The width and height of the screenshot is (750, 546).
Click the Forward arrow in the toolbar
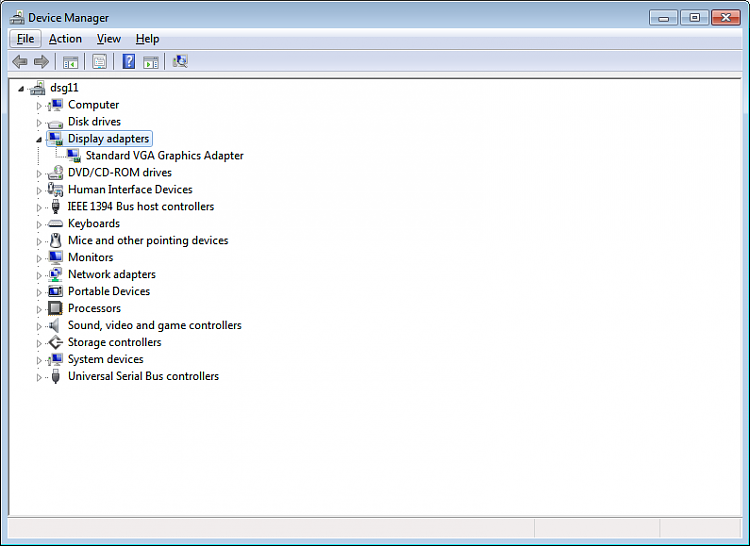tap(41, 62)
